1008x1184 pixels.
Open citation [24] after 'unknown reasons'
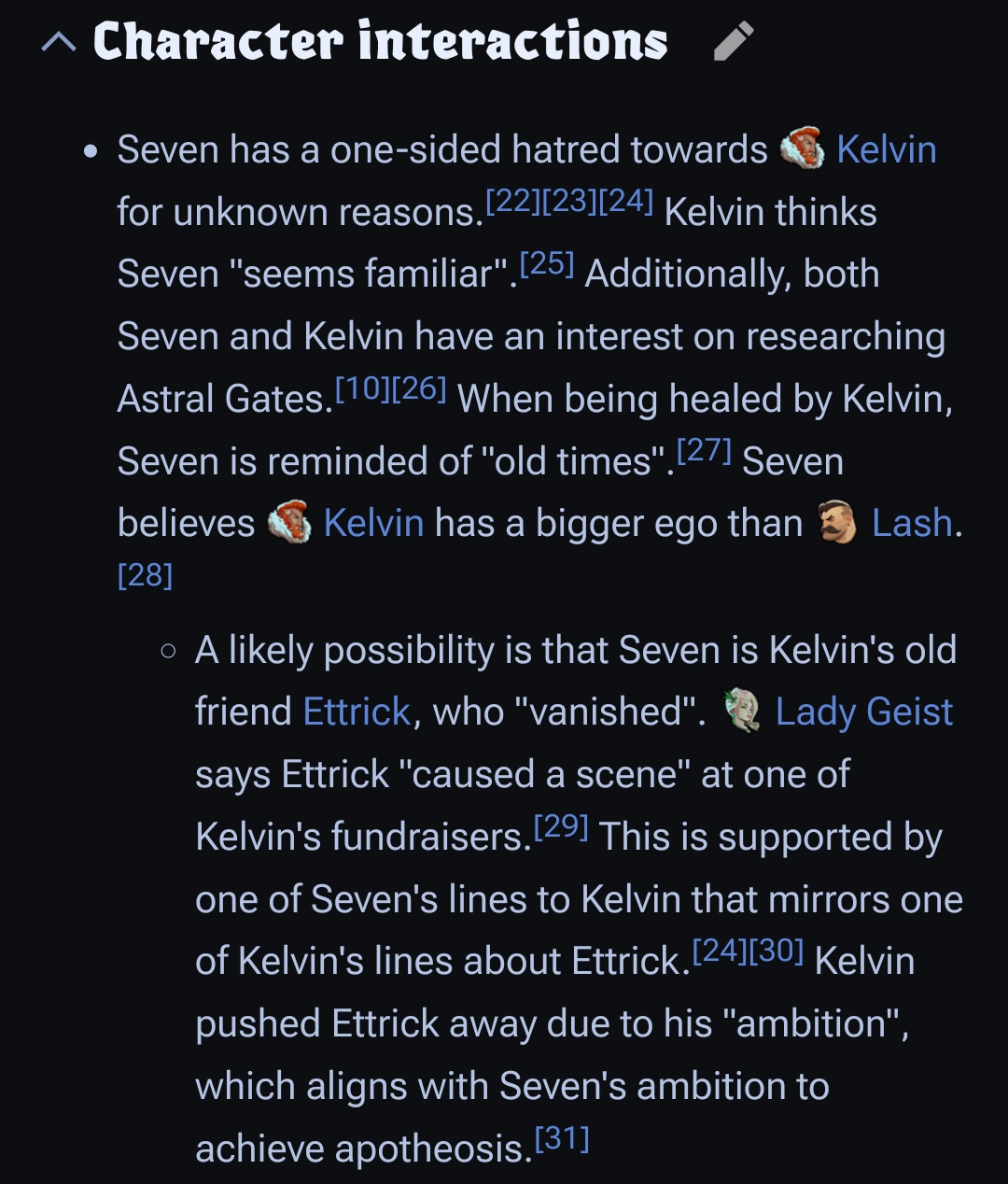625,201
